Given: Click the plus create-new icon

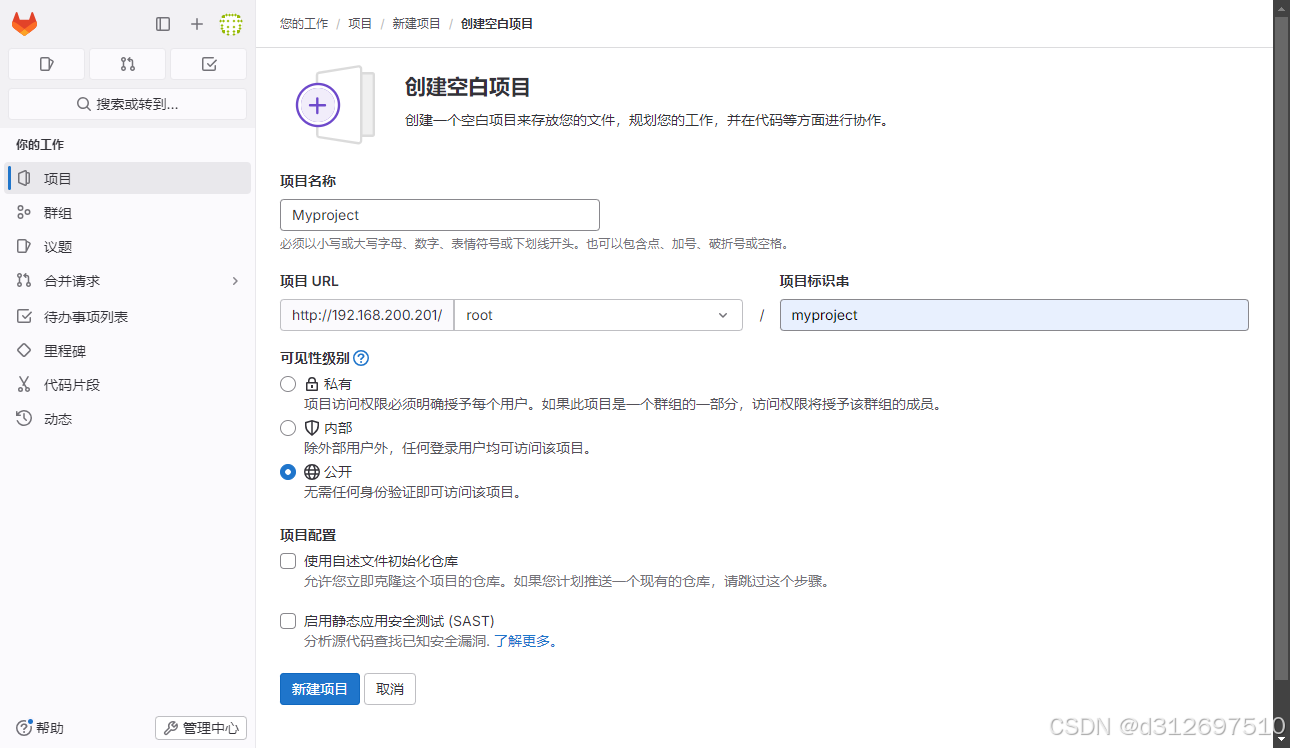Looking at the screenshot, I should tap(197, 24).
